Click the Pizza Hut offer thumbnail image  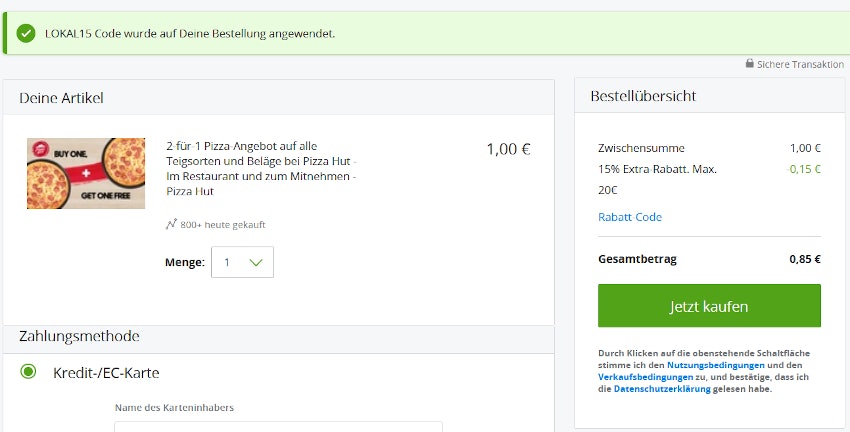tap(86, 173)
